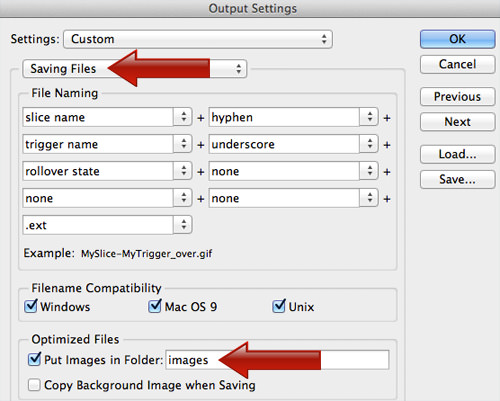Image resolution: width=500 pixels, height=401 pixels.
Task: Click the Load... button
Action: point(457,154)
